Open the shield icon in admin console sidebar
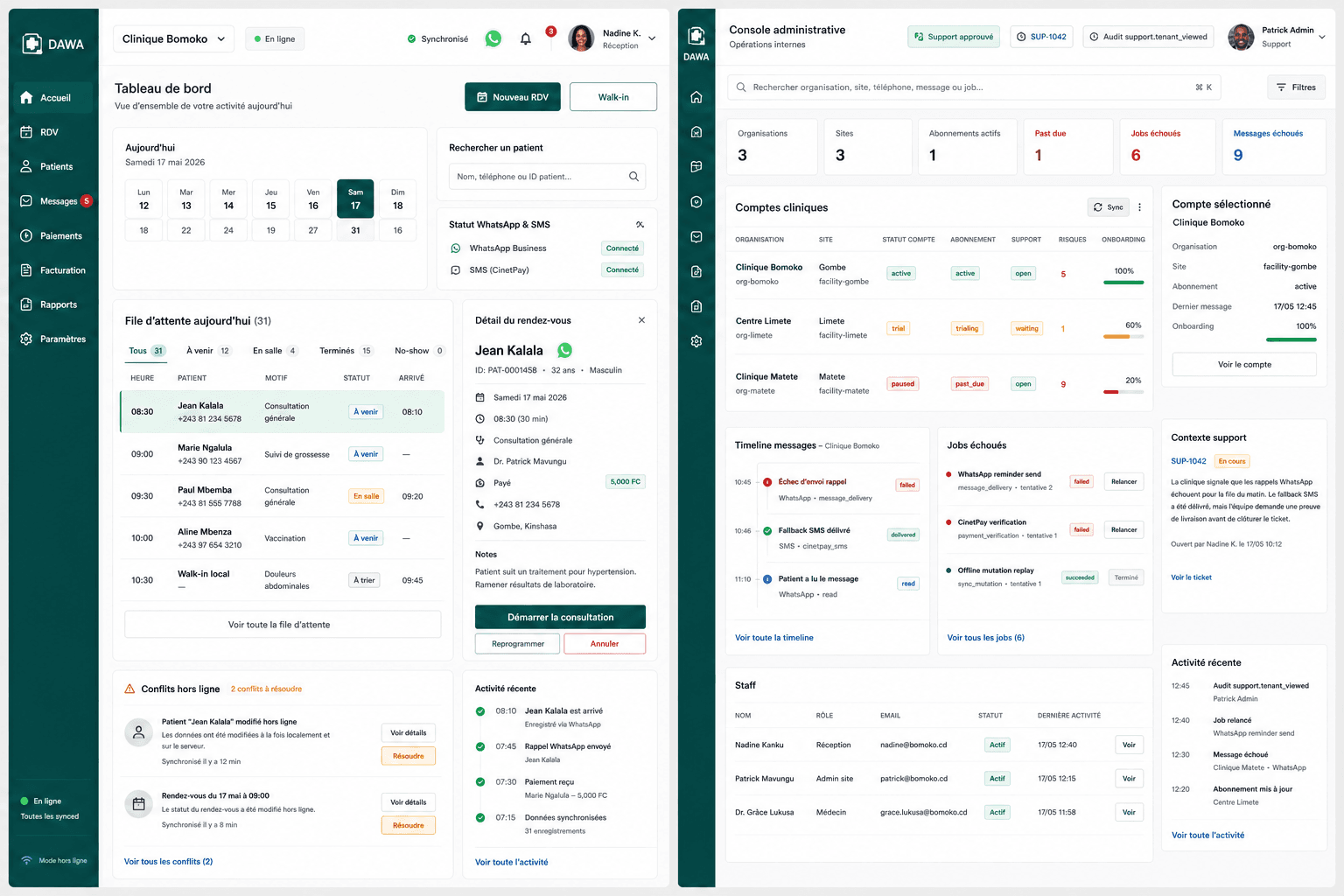 [x=696, y=201]
